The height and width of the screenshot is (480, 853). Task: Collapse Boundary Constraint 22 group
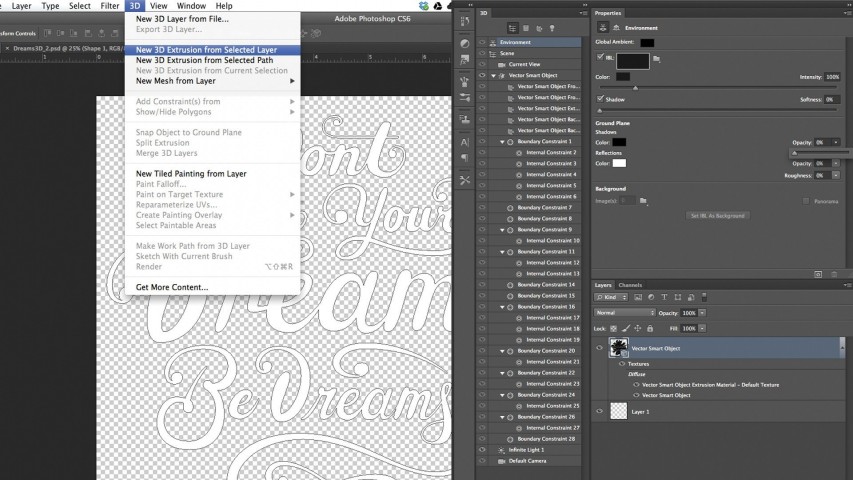click(x=502, y=373)
